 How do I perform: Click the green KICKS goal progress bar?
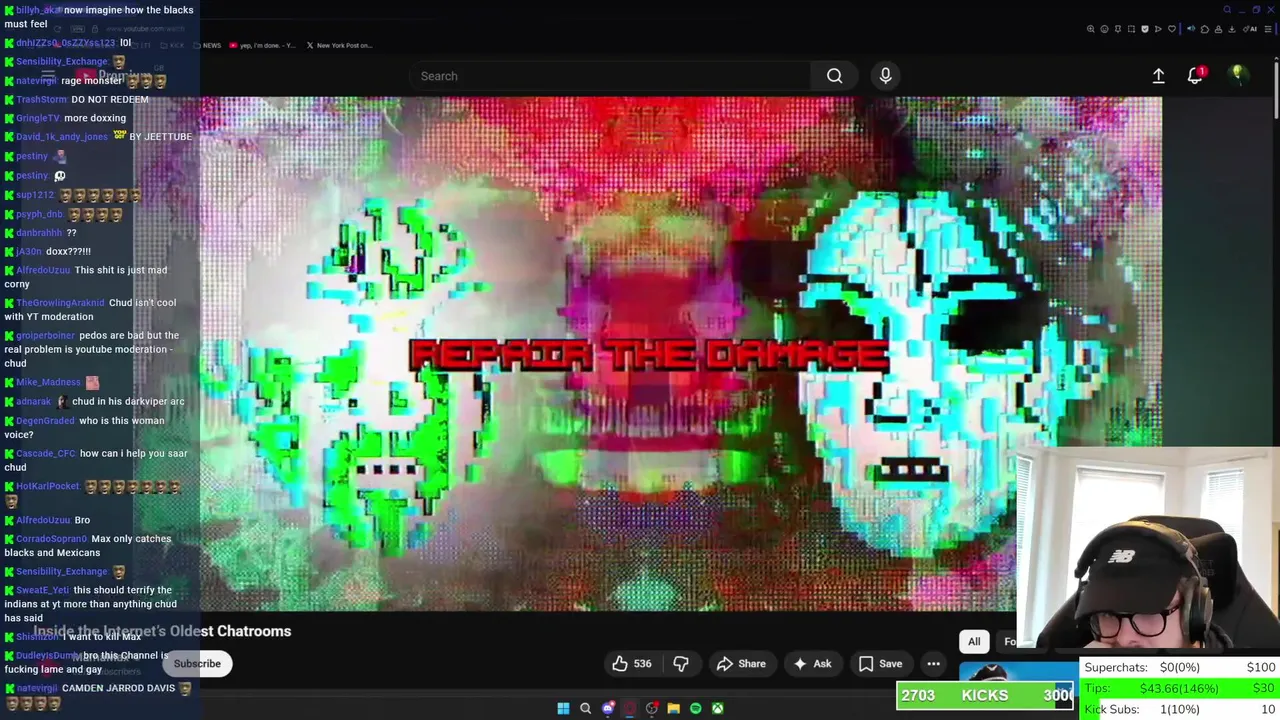point(985,695)
